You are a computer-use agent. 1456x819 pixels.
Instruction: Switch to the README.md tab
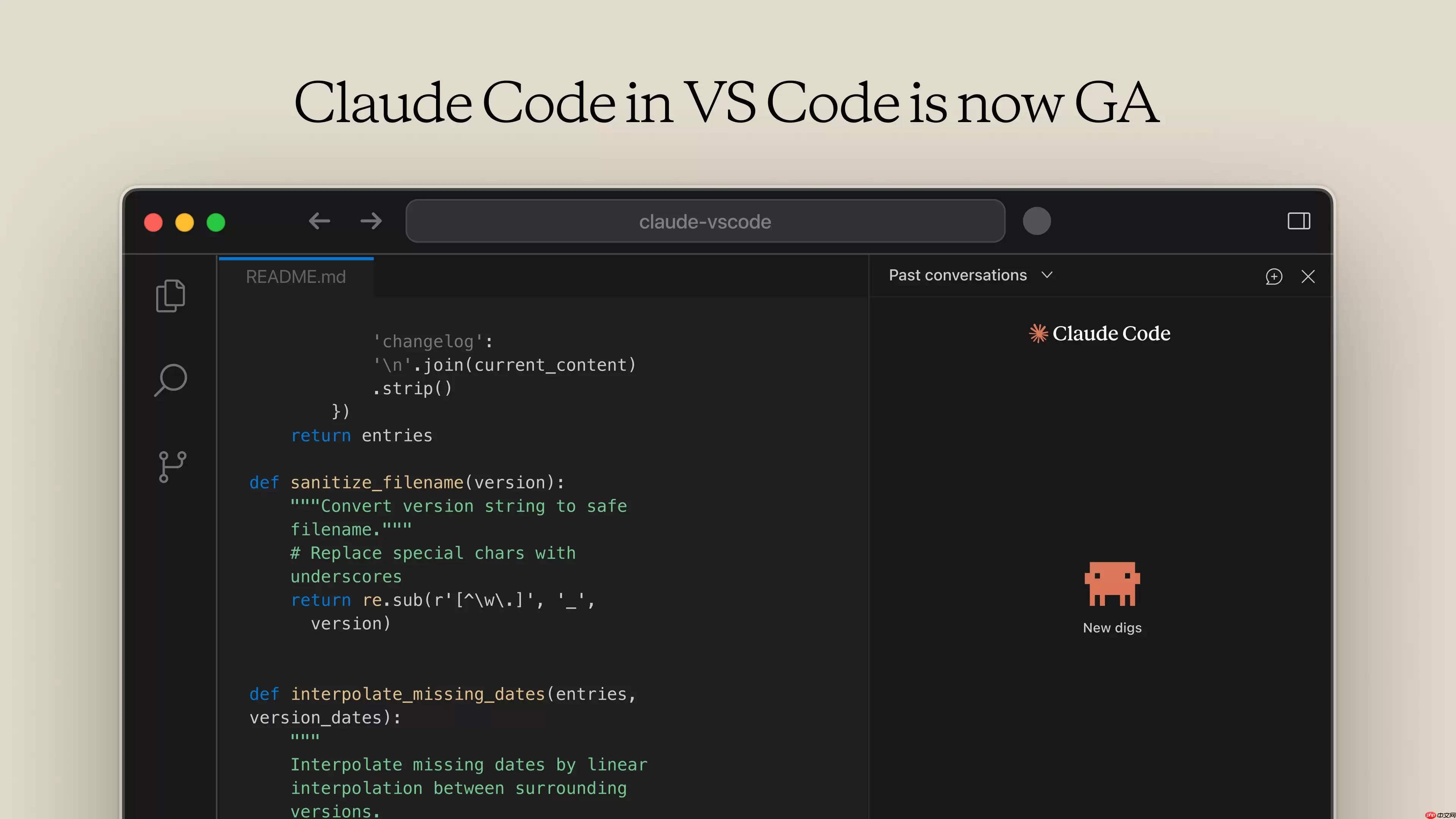pos(296,277)
